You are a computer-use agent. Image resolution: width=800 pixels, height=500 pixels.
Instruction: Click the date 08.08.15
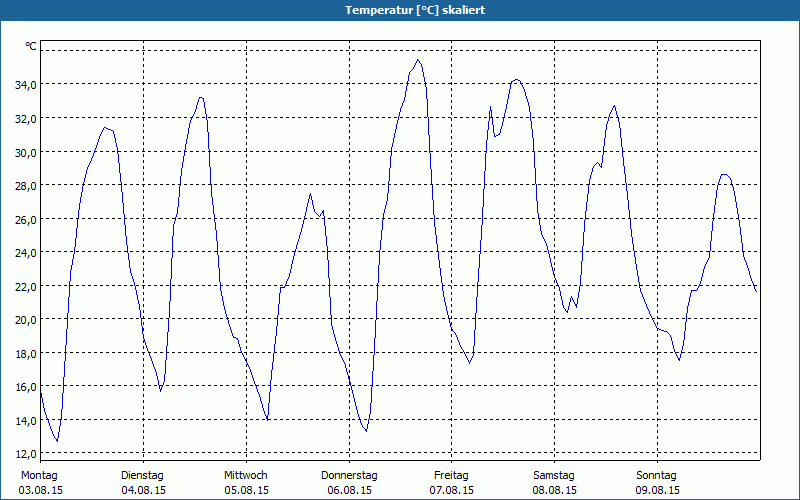(x=555, y=490)
